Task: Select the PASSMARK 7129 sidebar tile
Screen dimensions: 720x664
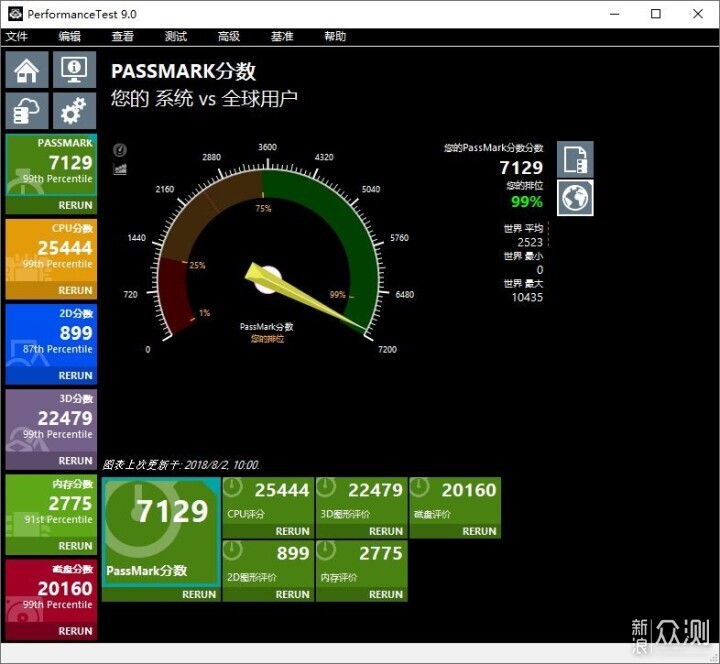Action: tap(51, 165)
